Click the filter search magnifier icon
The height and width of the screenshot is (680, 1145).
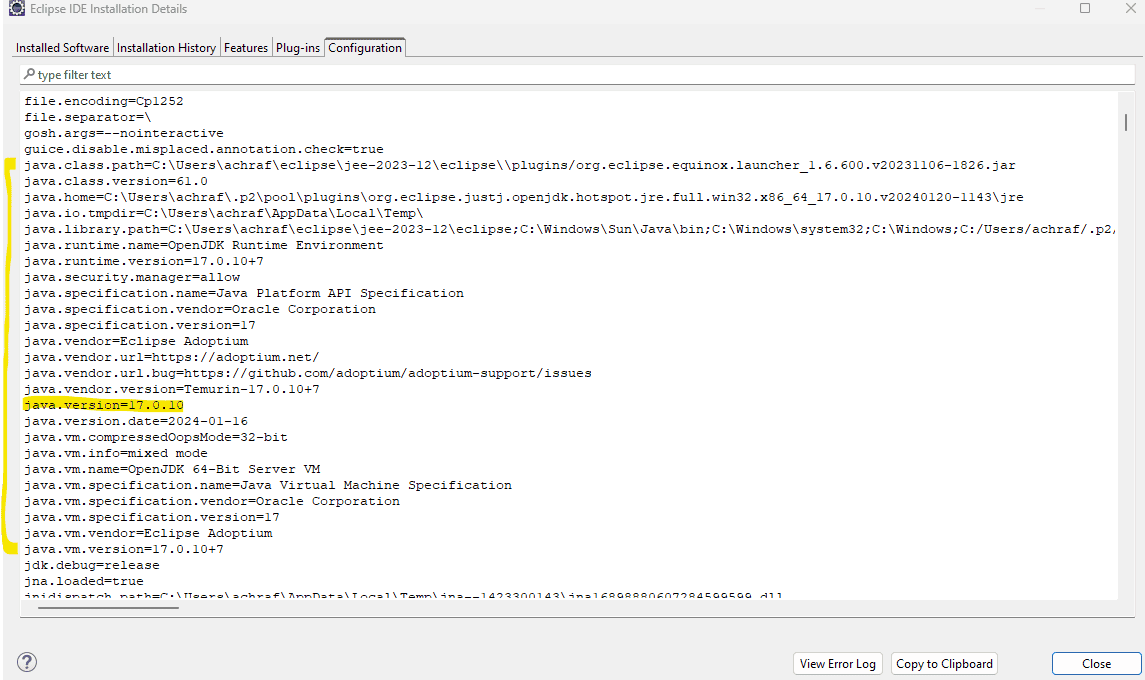pos(29,74)
